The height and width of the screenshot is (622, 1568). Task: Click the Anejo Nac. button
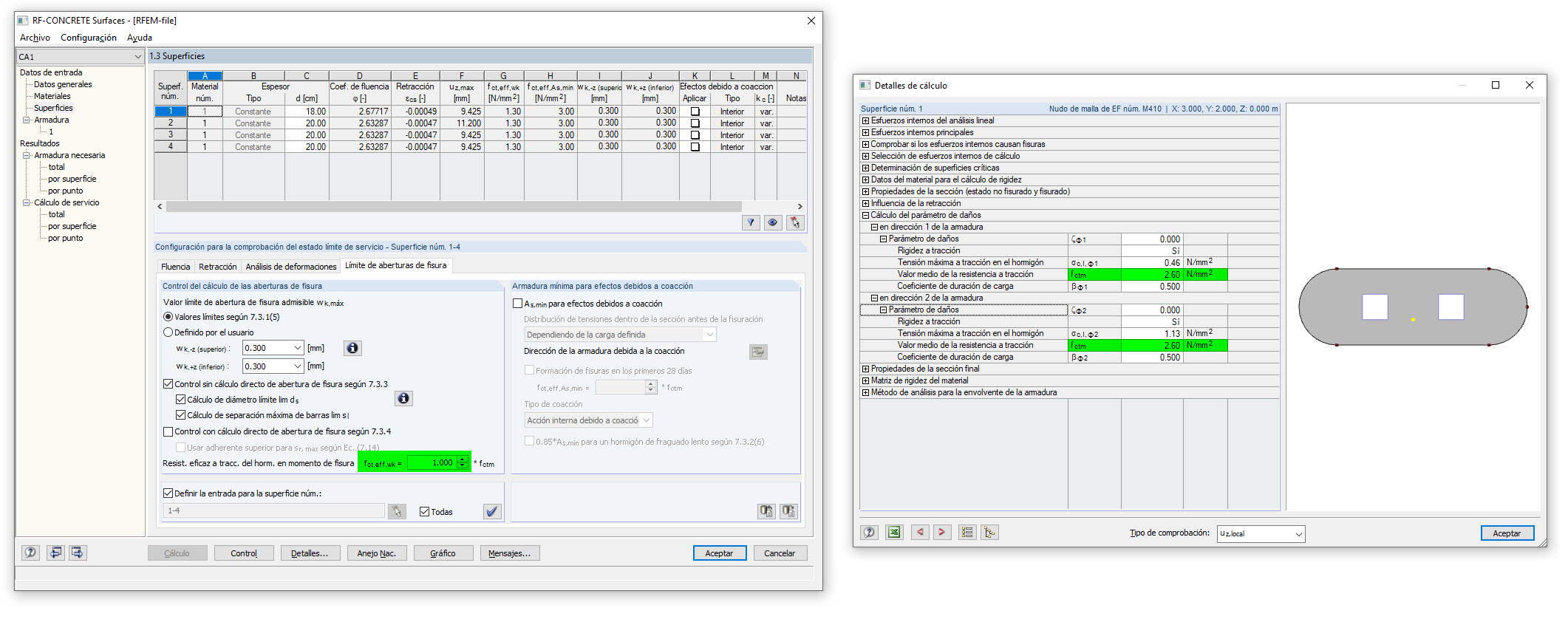[377, 553]
